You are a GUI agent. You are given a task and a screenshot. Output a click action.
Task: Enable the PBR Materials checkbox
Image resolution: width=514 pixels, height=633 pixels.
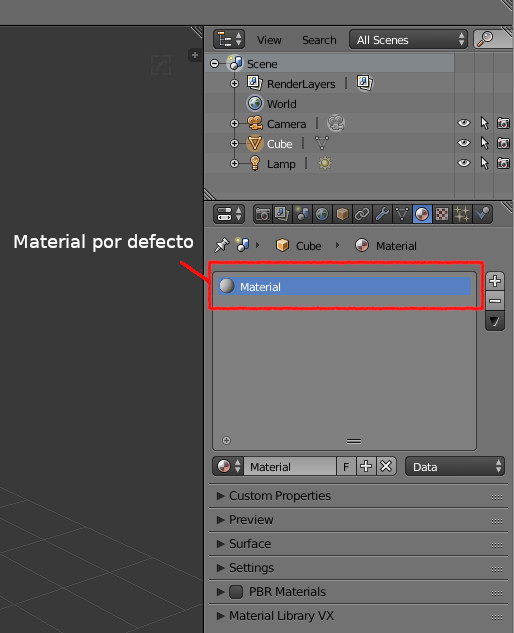point(236,591)
